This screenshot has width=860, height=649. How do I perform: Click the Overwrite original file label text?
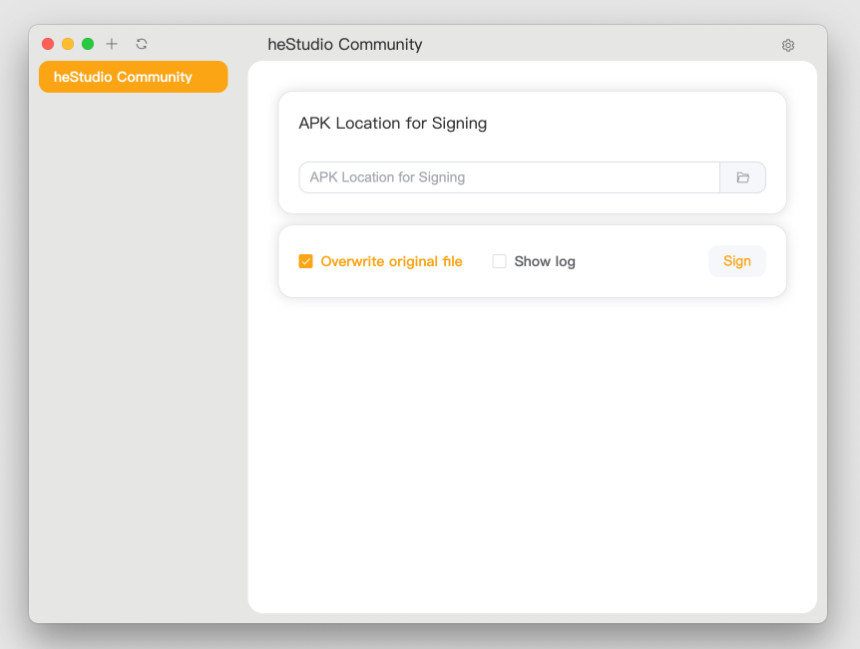[x=391, y=262]
